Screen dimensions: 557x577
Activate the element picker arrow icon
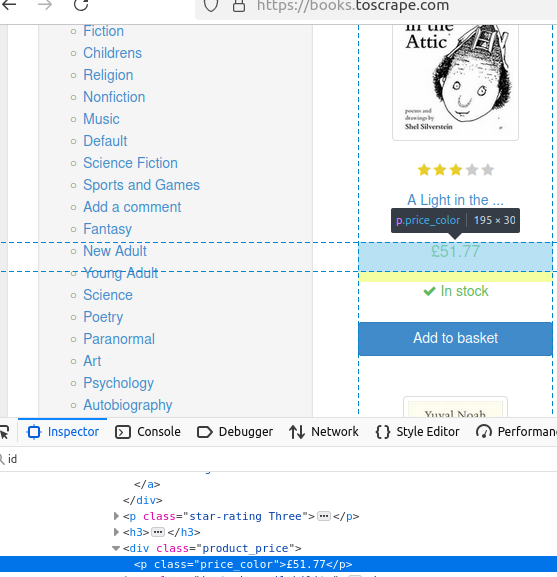click(x=4, y=432)
